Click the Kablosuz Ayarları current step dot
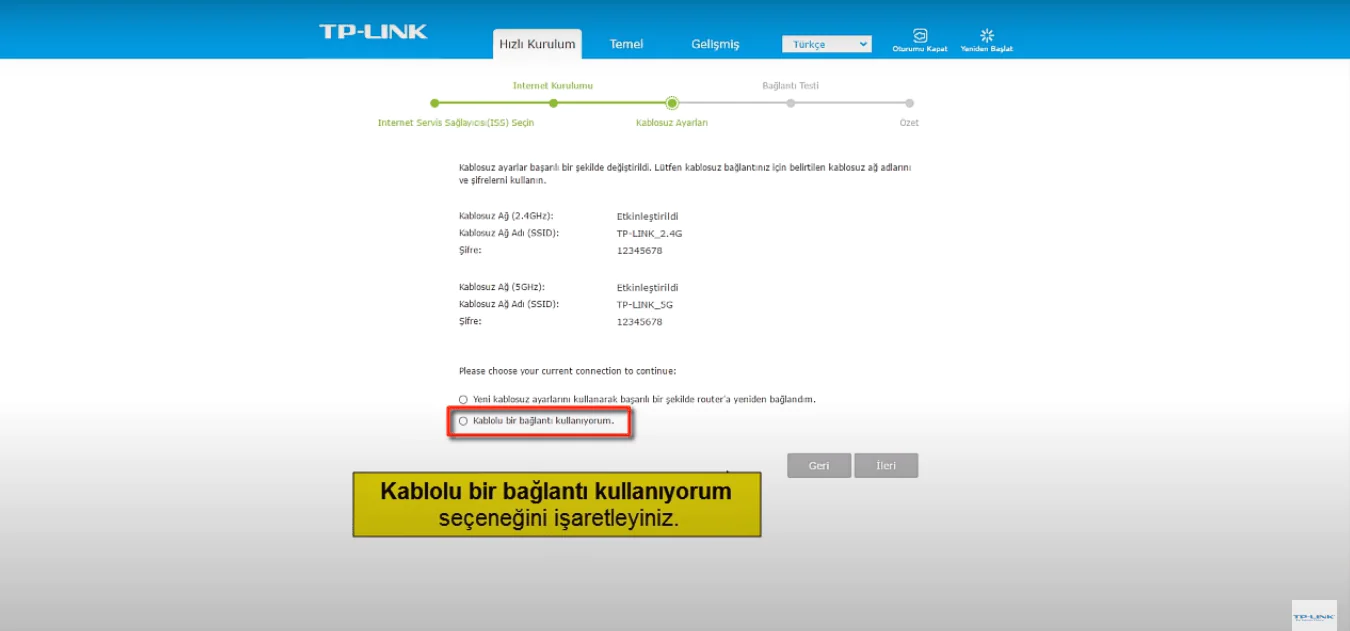Image resolution: width=1350 pixels, height=631 pixels. tap(672, 102)
